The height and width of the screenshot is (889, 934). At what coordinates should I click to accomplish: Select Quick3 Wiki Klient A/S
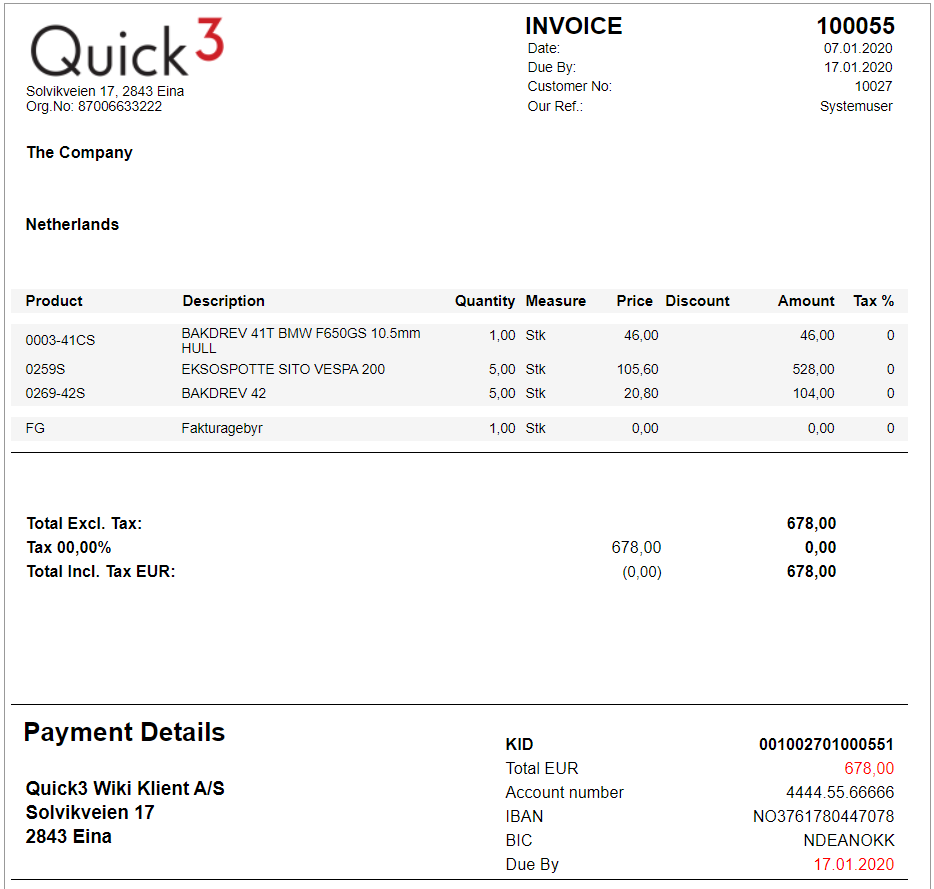coord(125,788)
